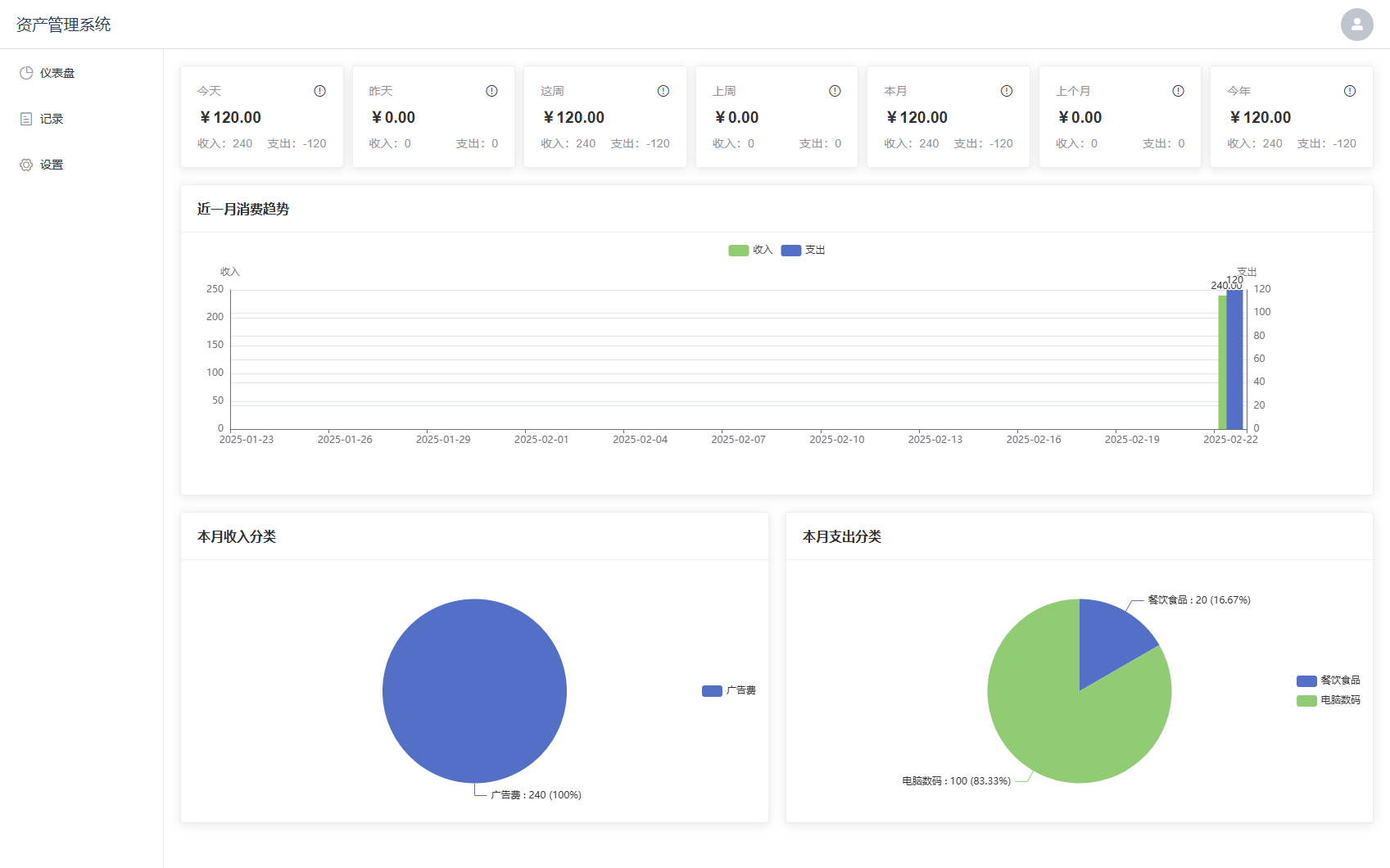This screenshot has height=868, width=1390.
Task: Click 收入: 240 on the 今天 card
Action: click(x=225, y=143)
